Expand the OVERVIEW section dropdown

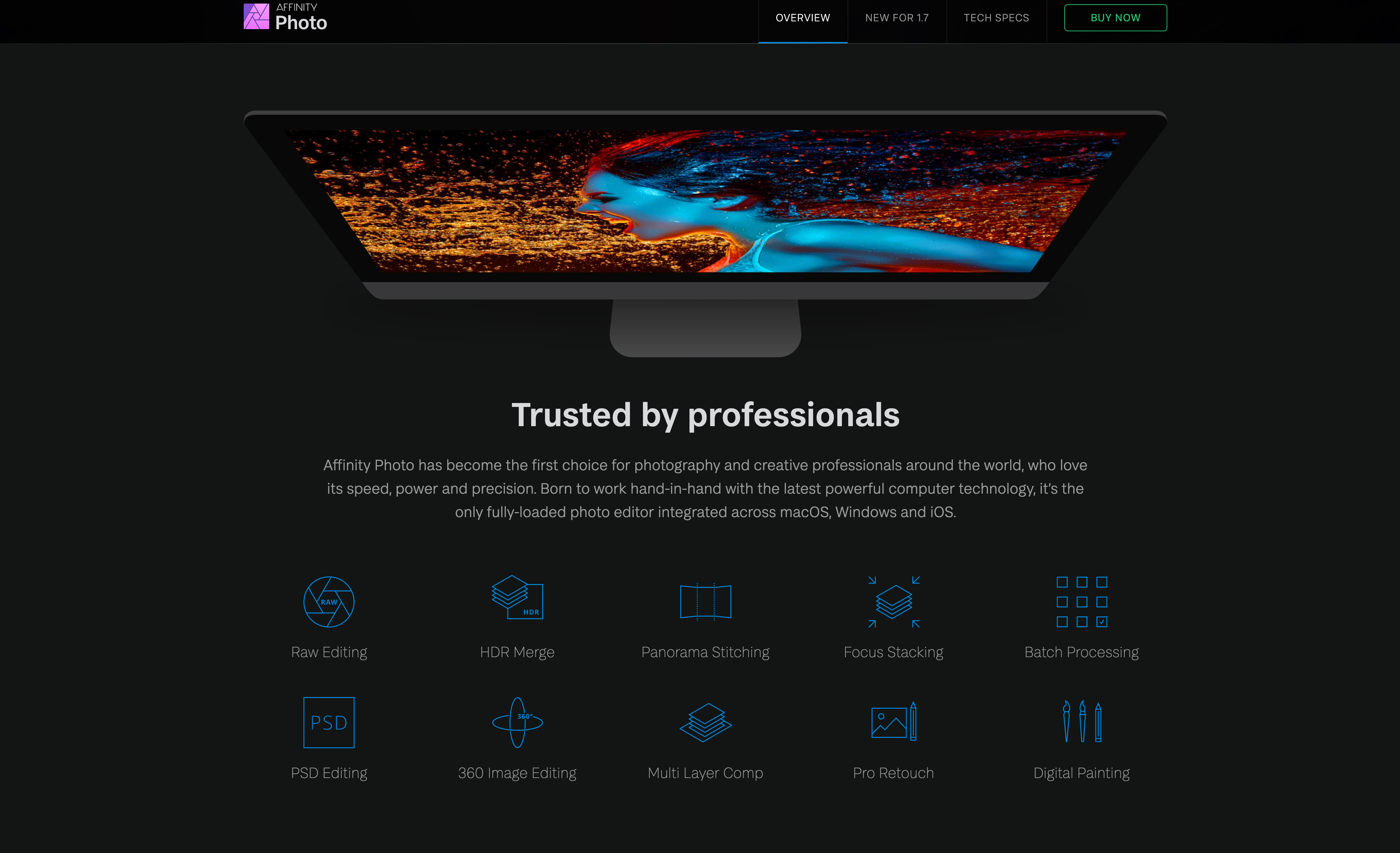click(802, 17)
